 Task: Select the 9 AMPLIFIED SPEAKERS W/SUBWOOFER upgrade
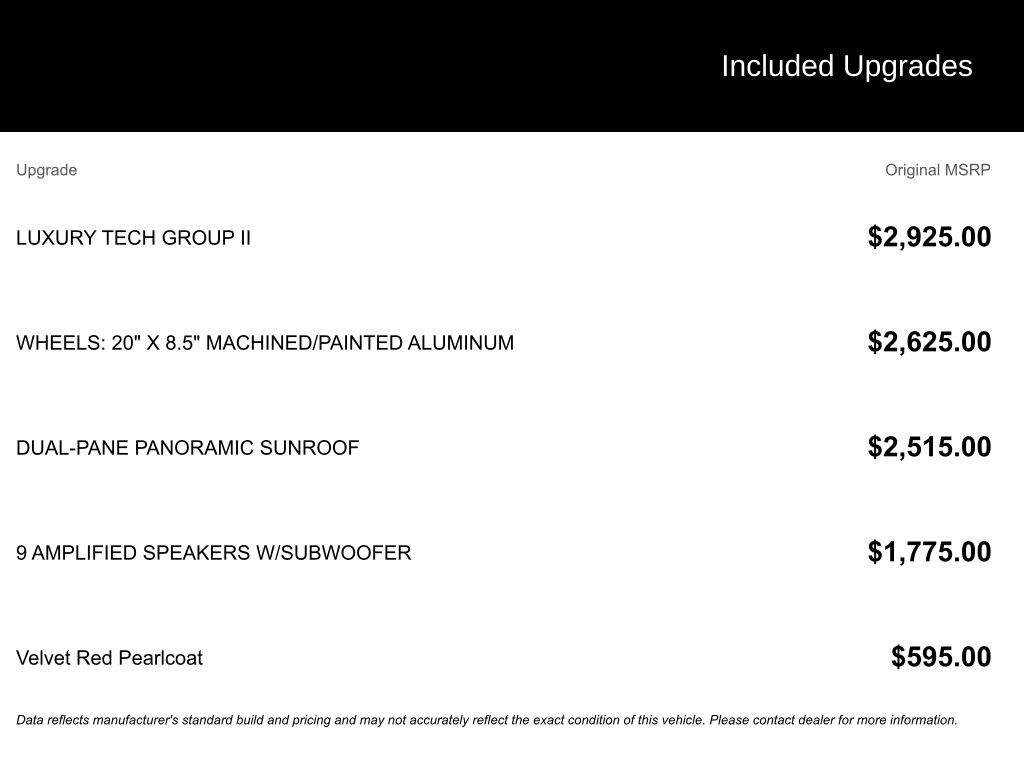[x=213, y=553]
